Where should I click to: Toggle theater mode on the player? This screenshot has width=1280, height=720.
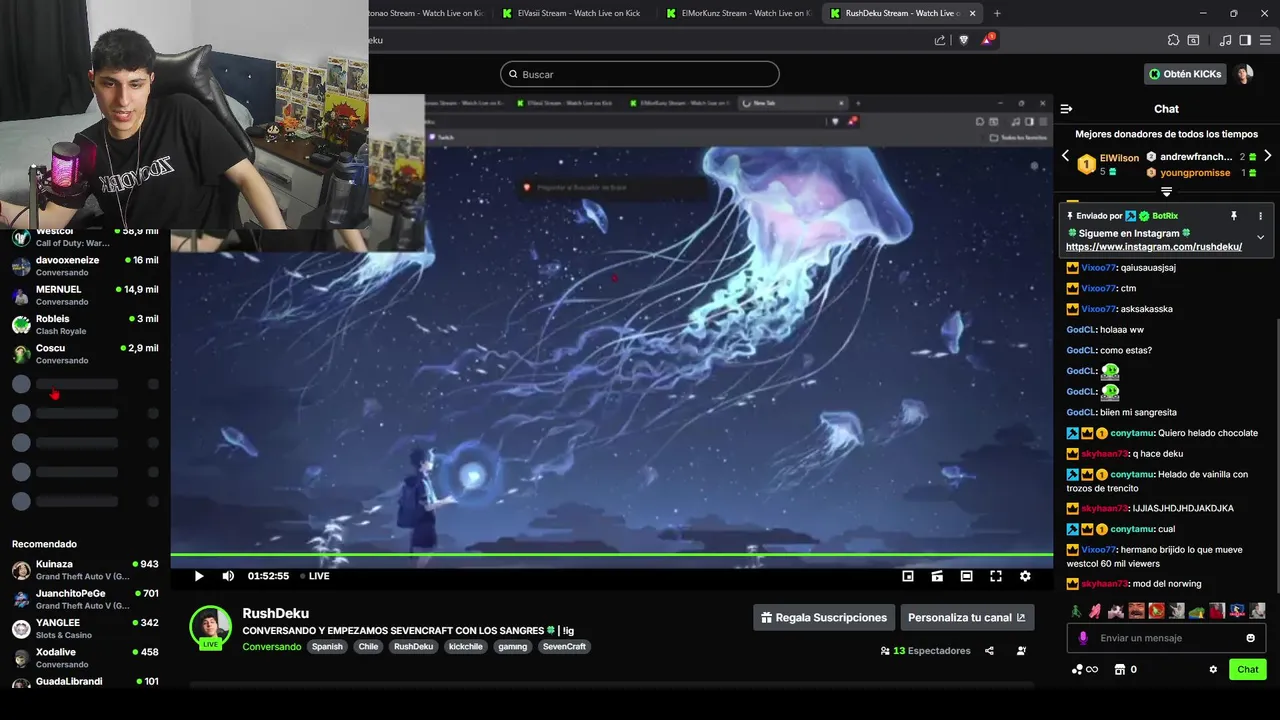pyautogui.click(x=966, y=576)
